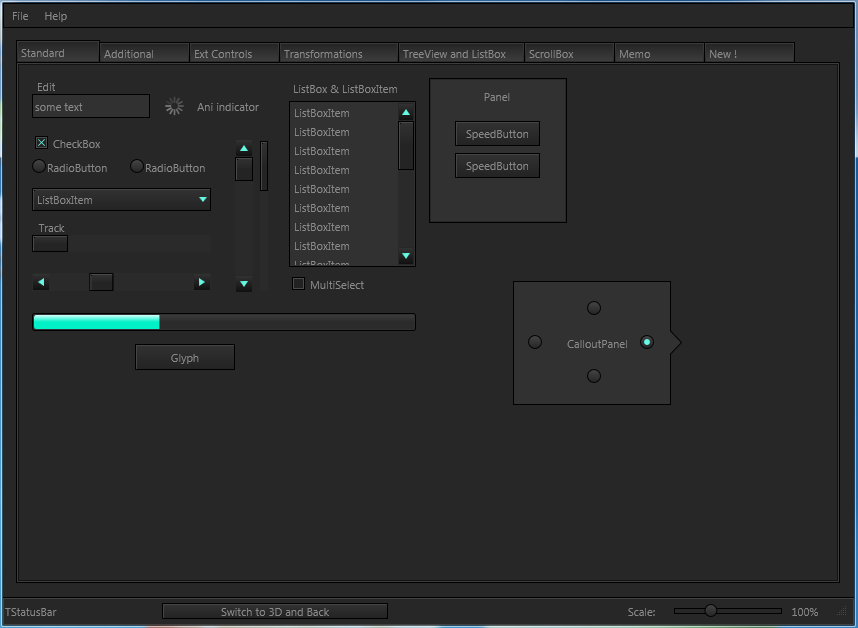858x628 pixels.
Task: Click the Panel title label
Action: [x=497, y=97]
